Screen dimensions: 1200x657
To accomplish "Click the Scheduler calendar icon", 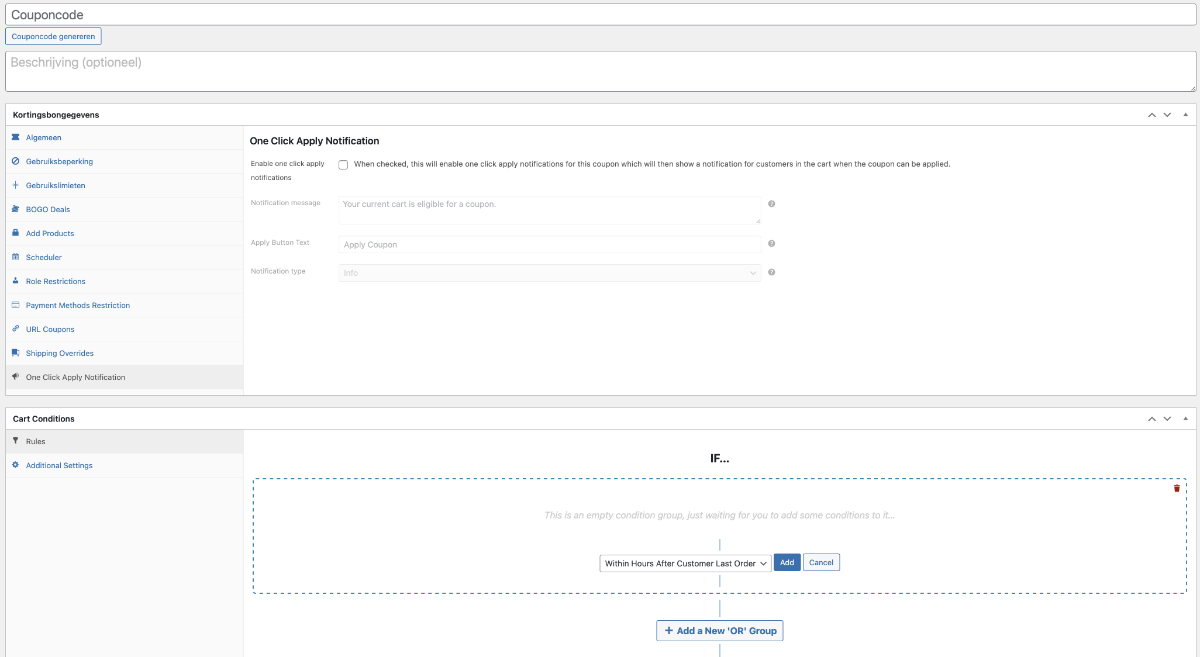I will pos(15,257).
